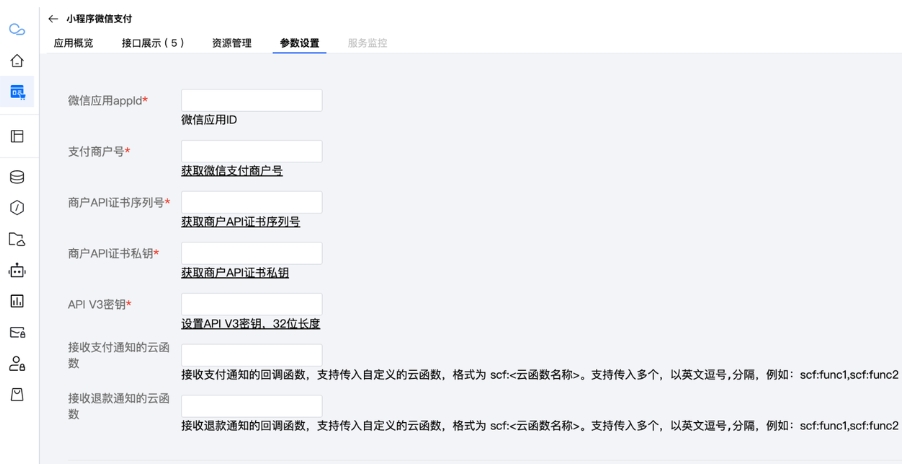Open the database cylinder sidebar icon
The width and height of the screenshot is (902, 464).
pyautogui.click(x=17, y=177)
